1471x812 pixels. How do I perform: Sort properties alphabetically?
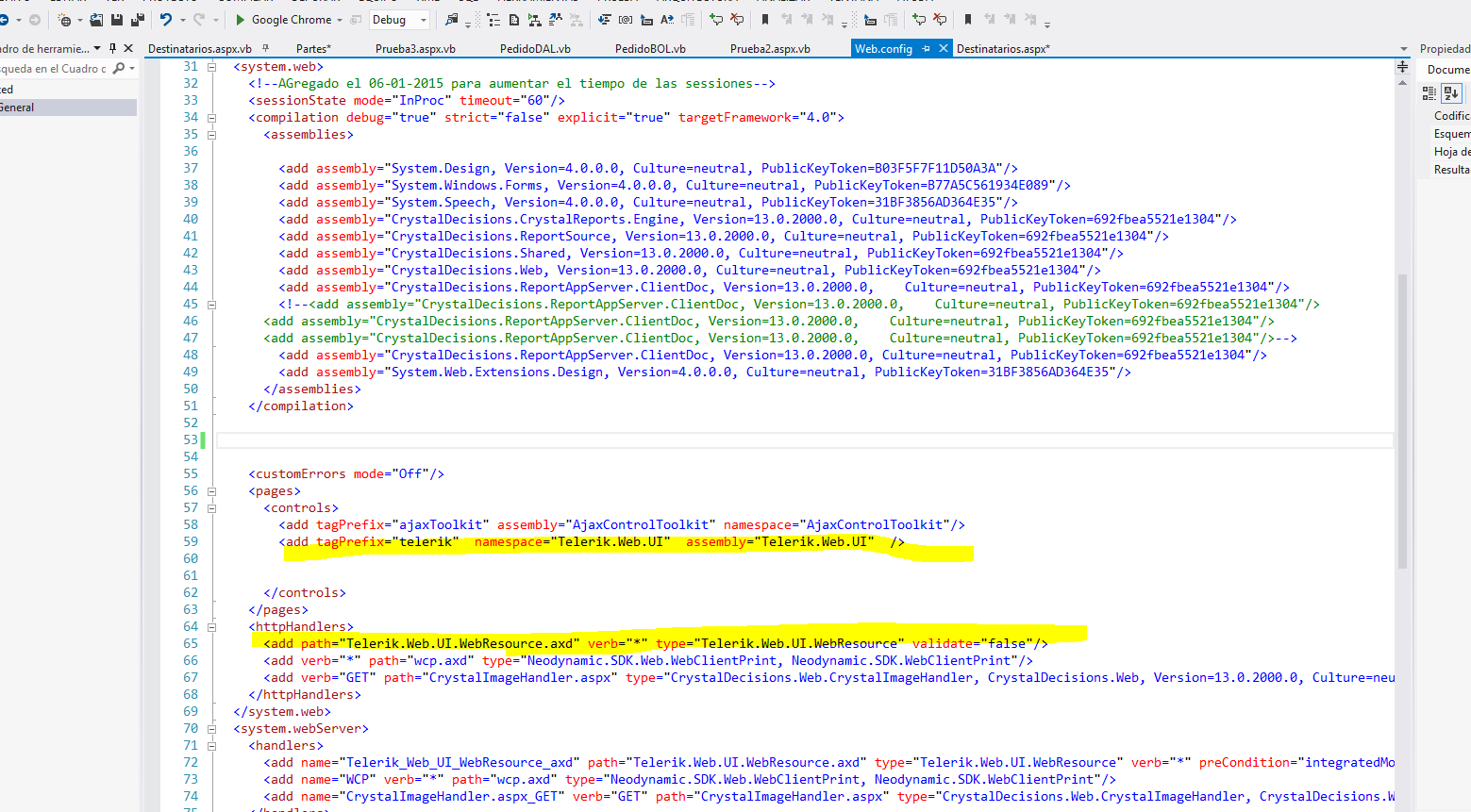[1451, 92]
